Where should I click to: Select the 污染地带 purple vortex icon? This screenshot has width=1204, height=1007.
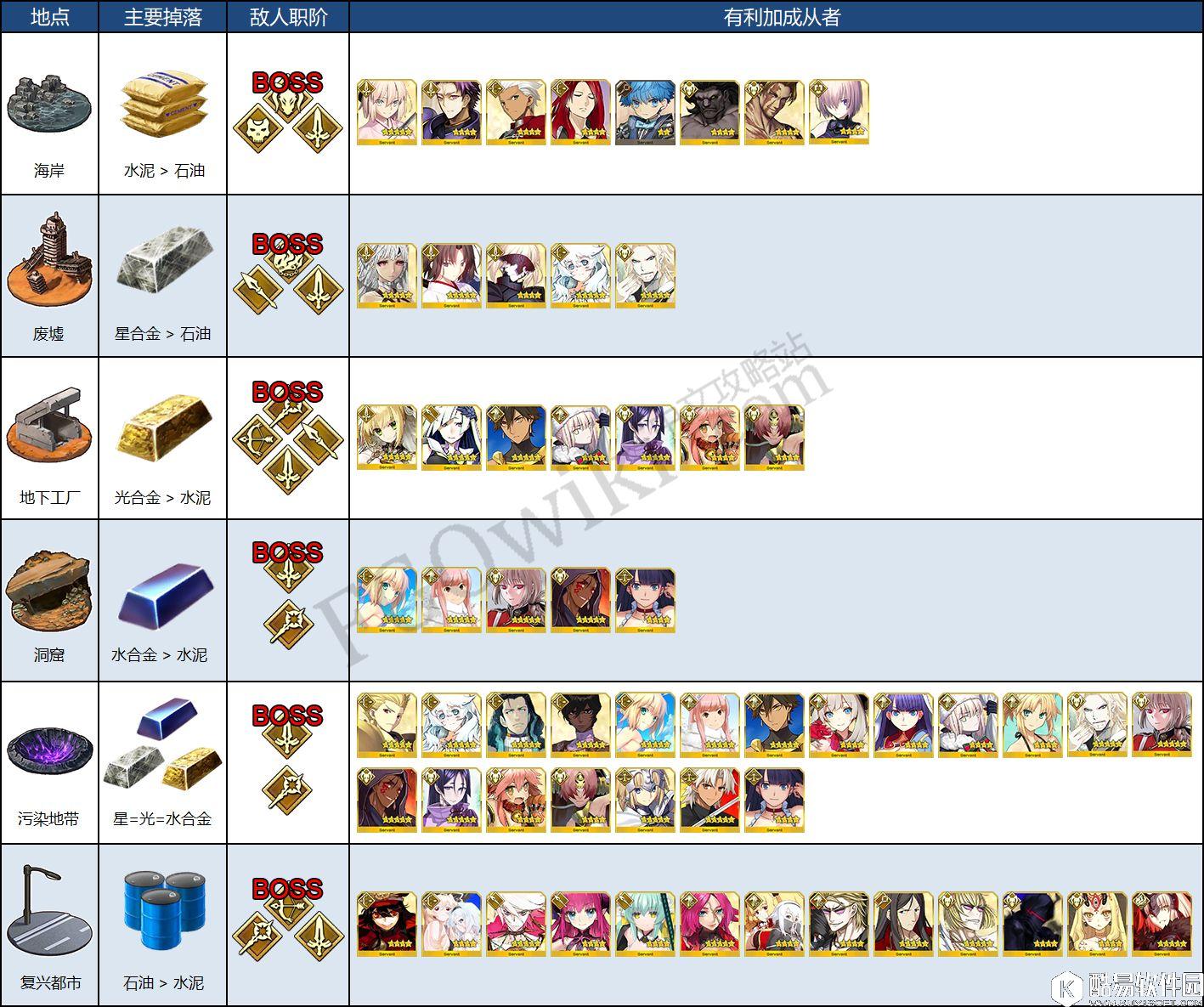tap(48, 749)
